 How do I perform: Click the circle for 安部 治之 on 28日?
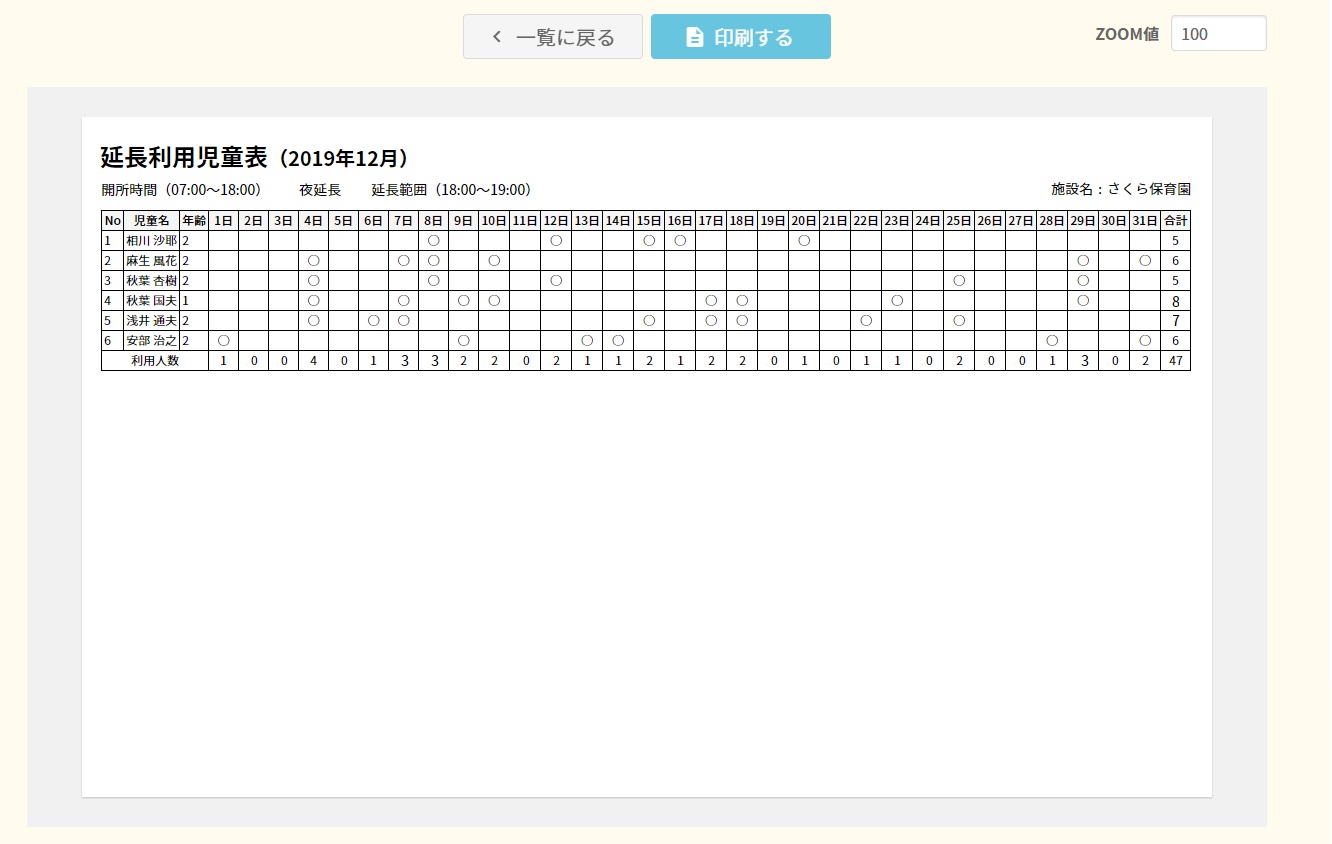[1052, 341]
